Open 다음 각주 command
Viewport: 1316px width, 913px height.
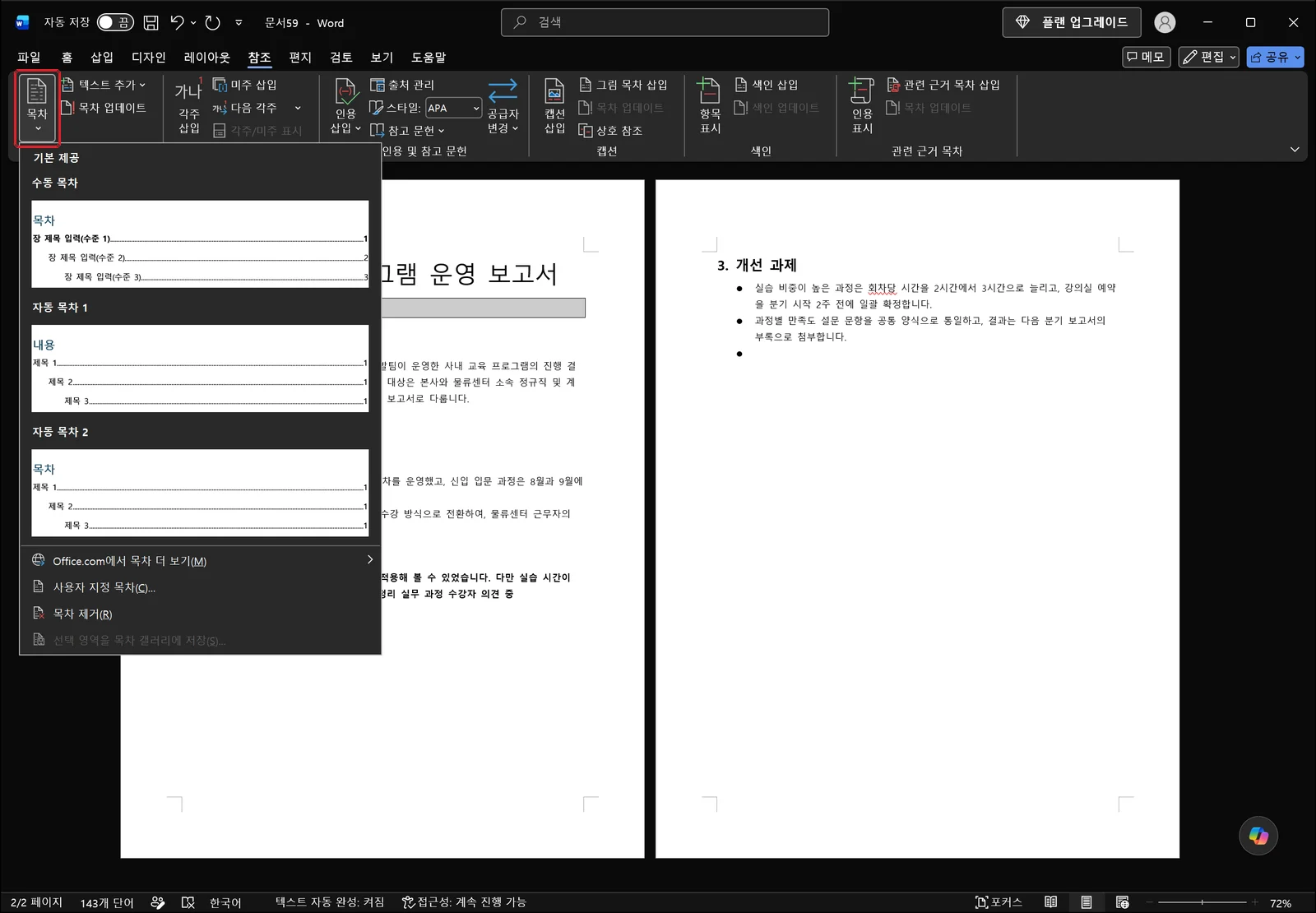245,108
